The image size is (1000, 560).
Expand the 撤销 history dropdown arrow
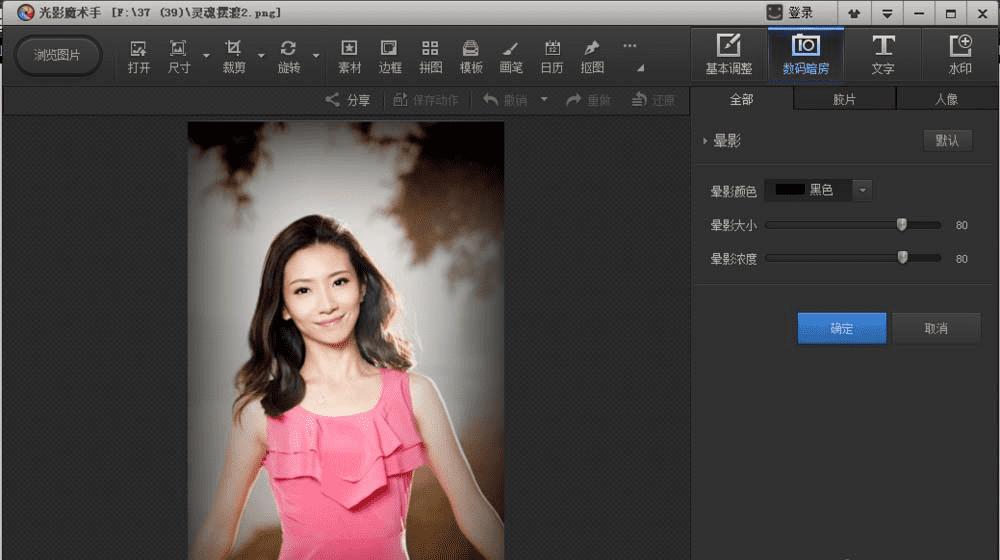pyautogui.click(x=544, y=99)
